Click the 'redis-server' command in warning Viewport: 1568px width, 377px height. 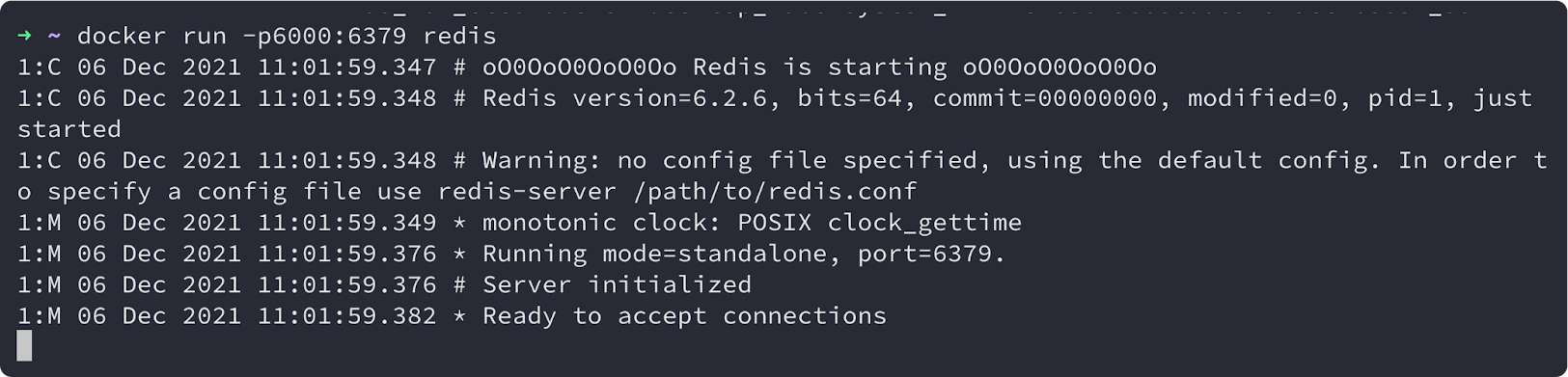(x=527, y=191)
